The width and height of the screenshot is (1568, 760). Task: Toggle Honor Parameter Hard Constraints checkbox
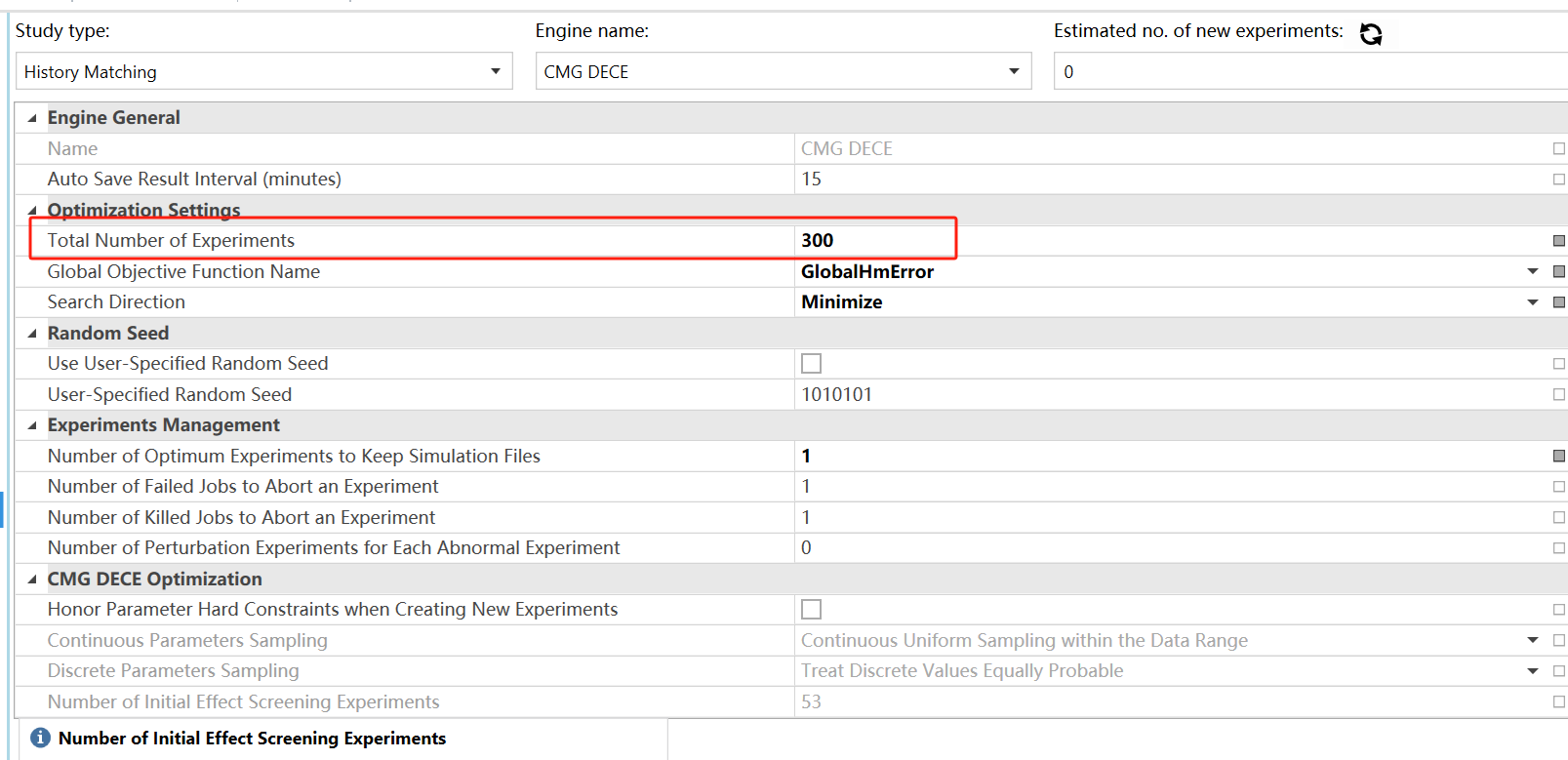811,610
